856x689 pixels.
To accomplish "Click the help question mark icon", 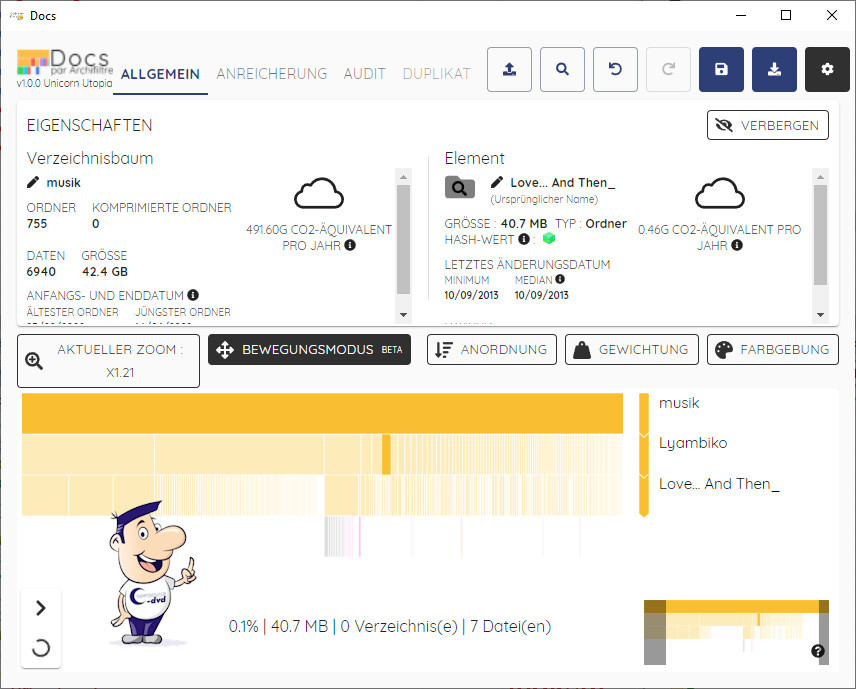I will click(818, 651).
